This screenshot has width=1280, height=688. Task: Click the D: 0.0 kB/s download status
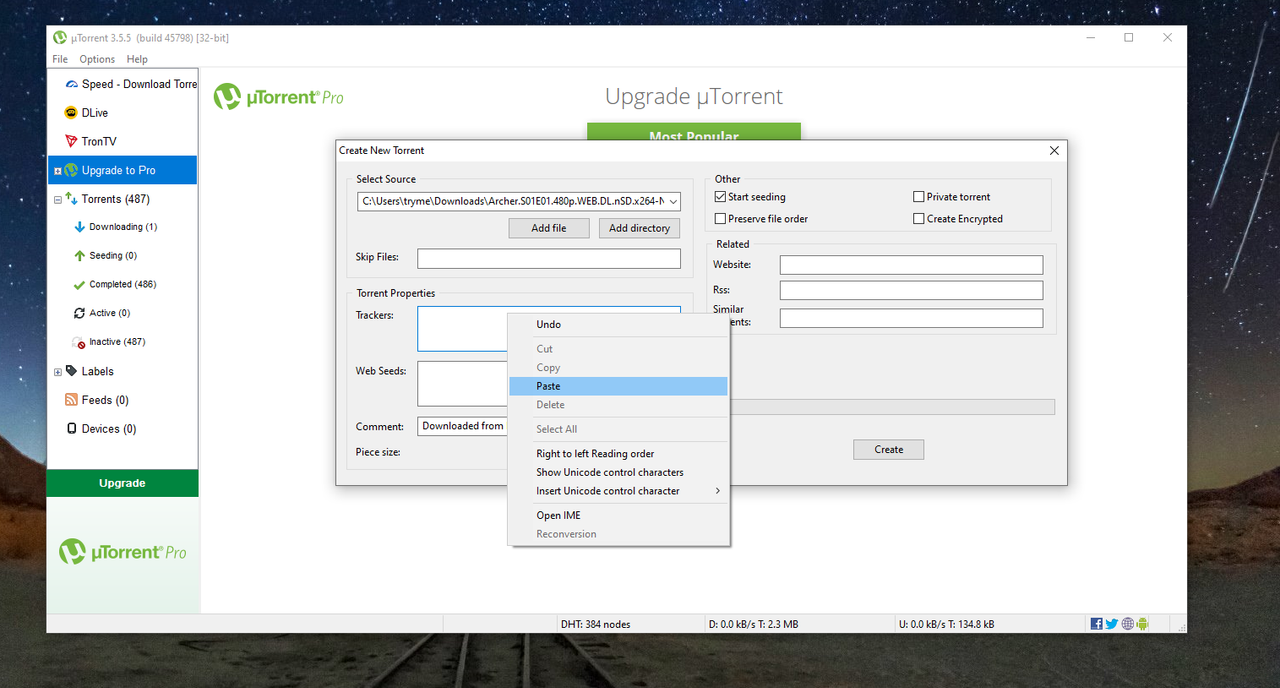(753, 624)
